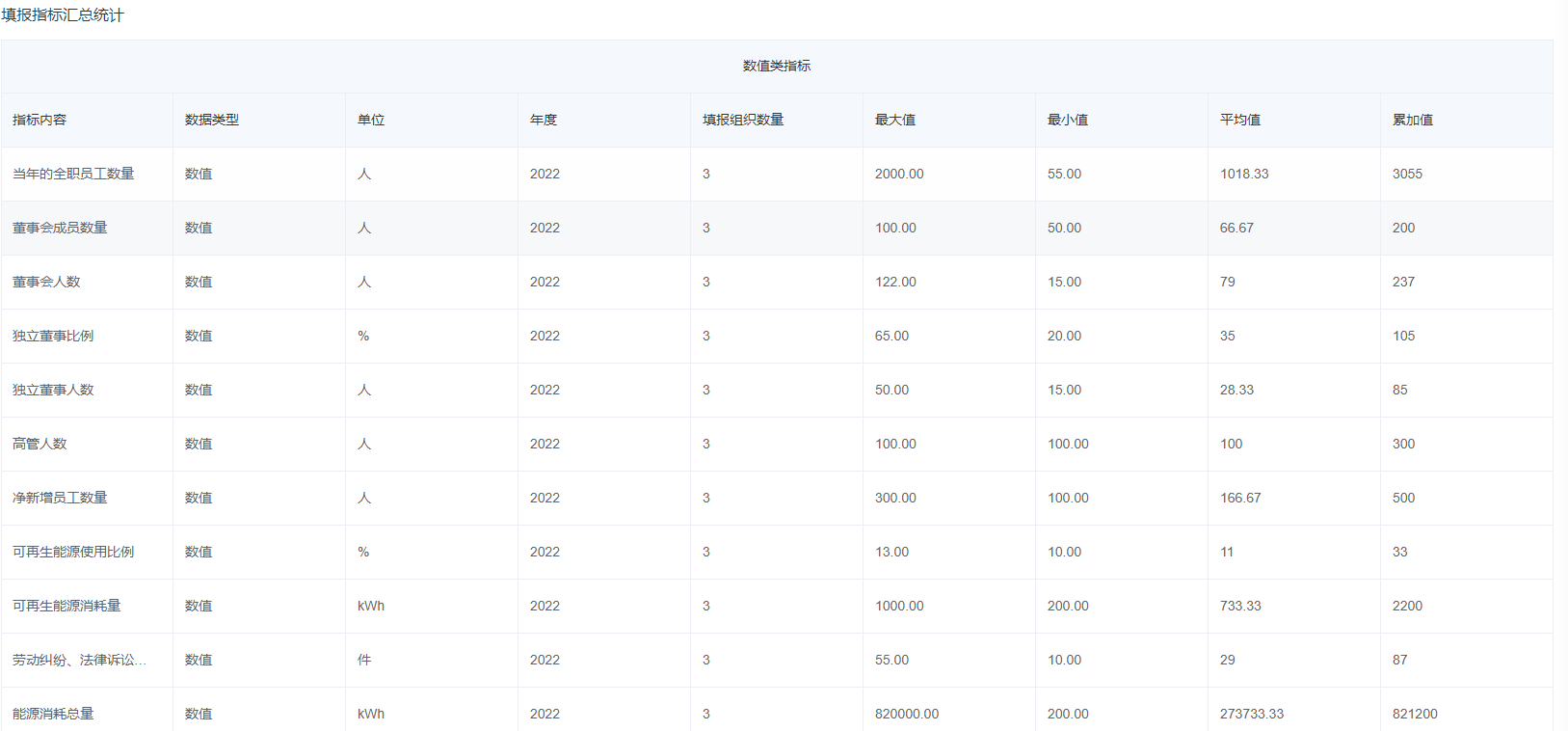Select the 最大值 column header
Screen dimensions: 1568x731
[x=895, y=120]
